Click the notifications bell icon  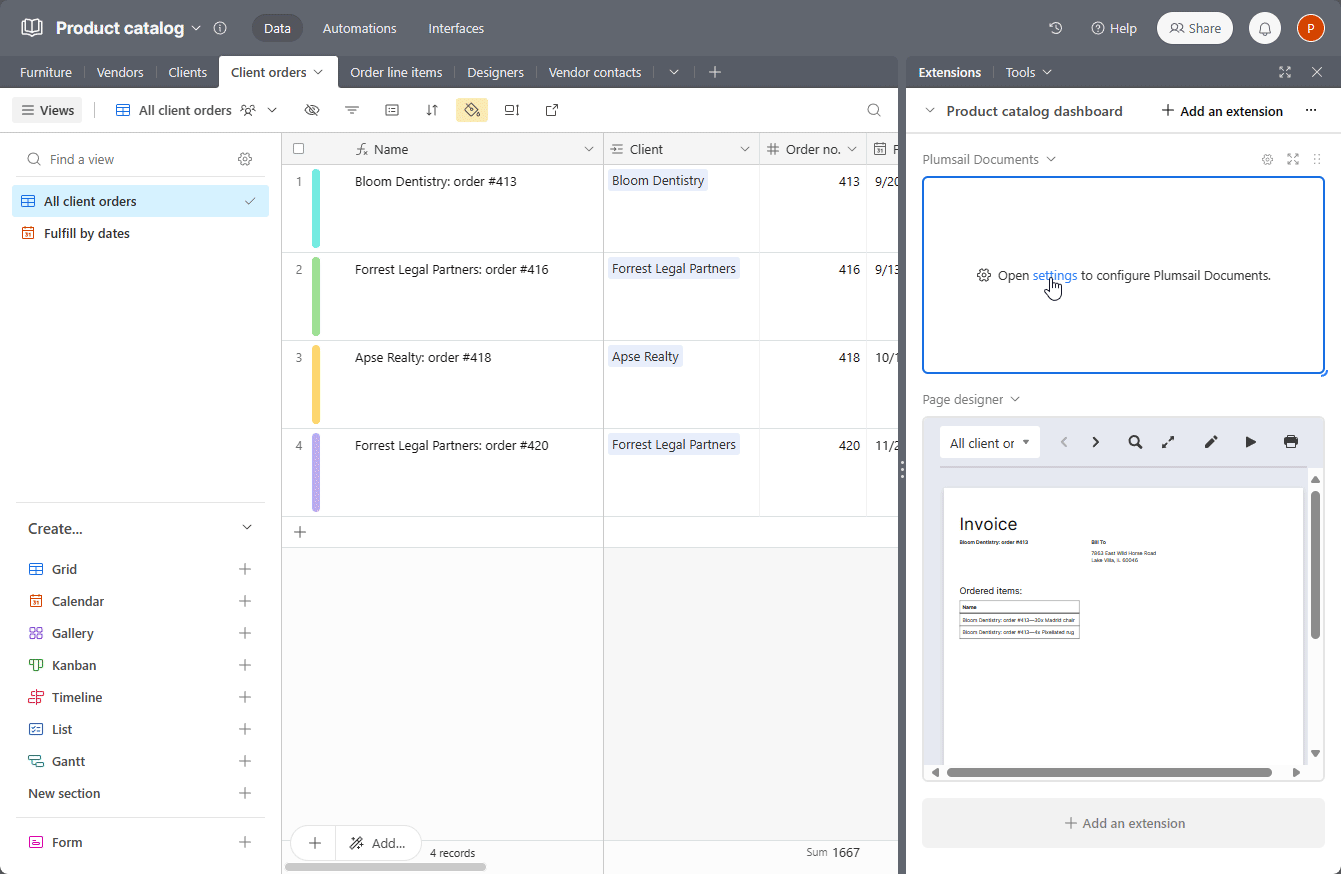coord(1265,28)
